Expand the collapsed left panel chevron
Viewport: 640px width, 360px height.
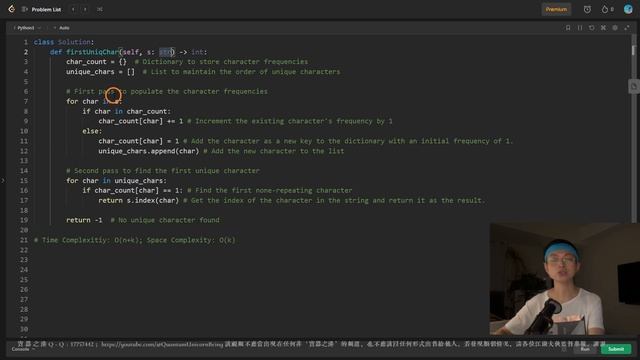tap(3, 180)
